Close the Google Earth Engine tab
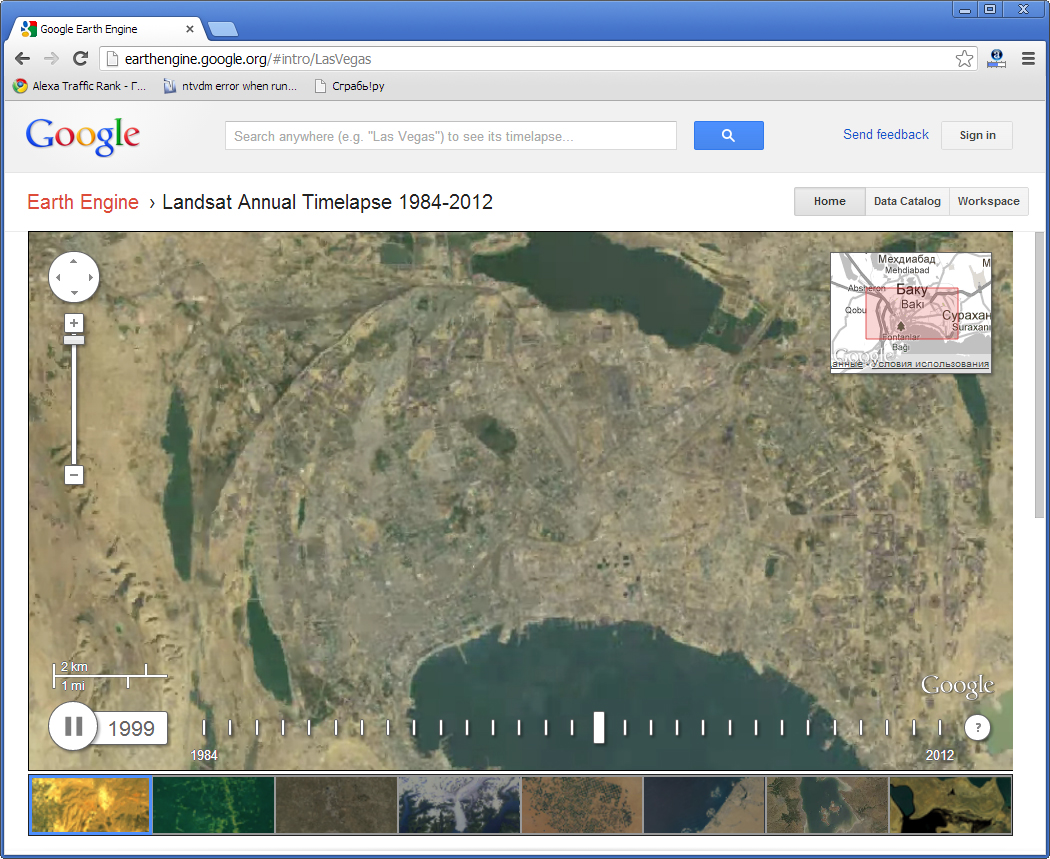Screen dimensions: 1050x859 [190, 29]
